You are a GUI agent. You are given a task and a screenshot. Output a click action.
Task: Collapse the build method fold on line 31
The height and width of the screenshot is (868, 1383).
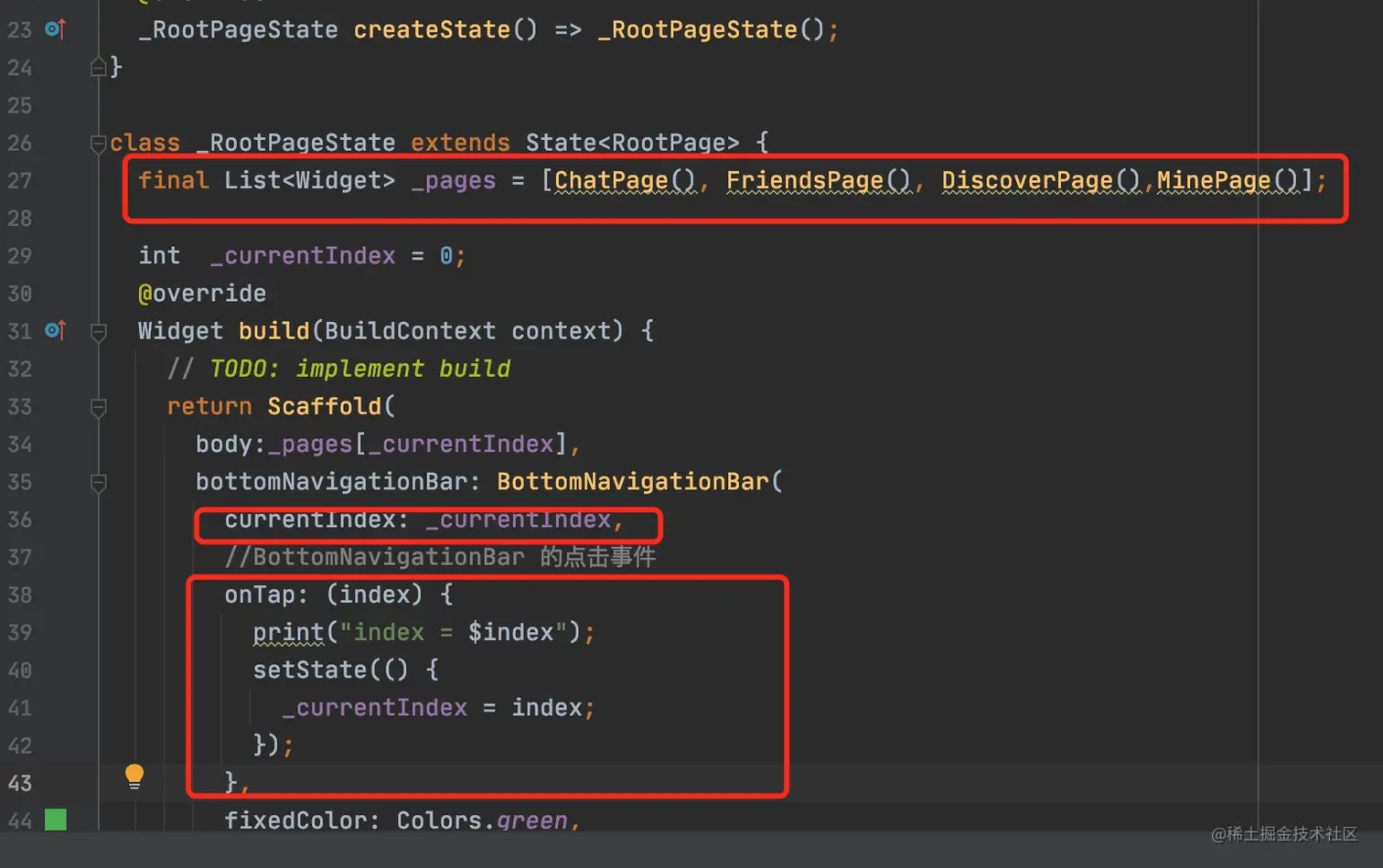tap(99, 331)
